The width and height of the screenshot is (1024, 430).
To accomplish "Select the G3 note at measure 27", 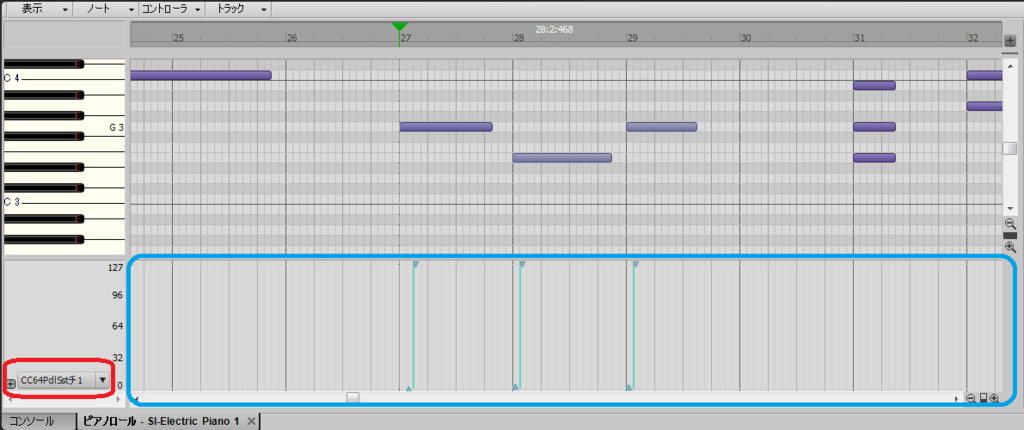I will (446, 127).
